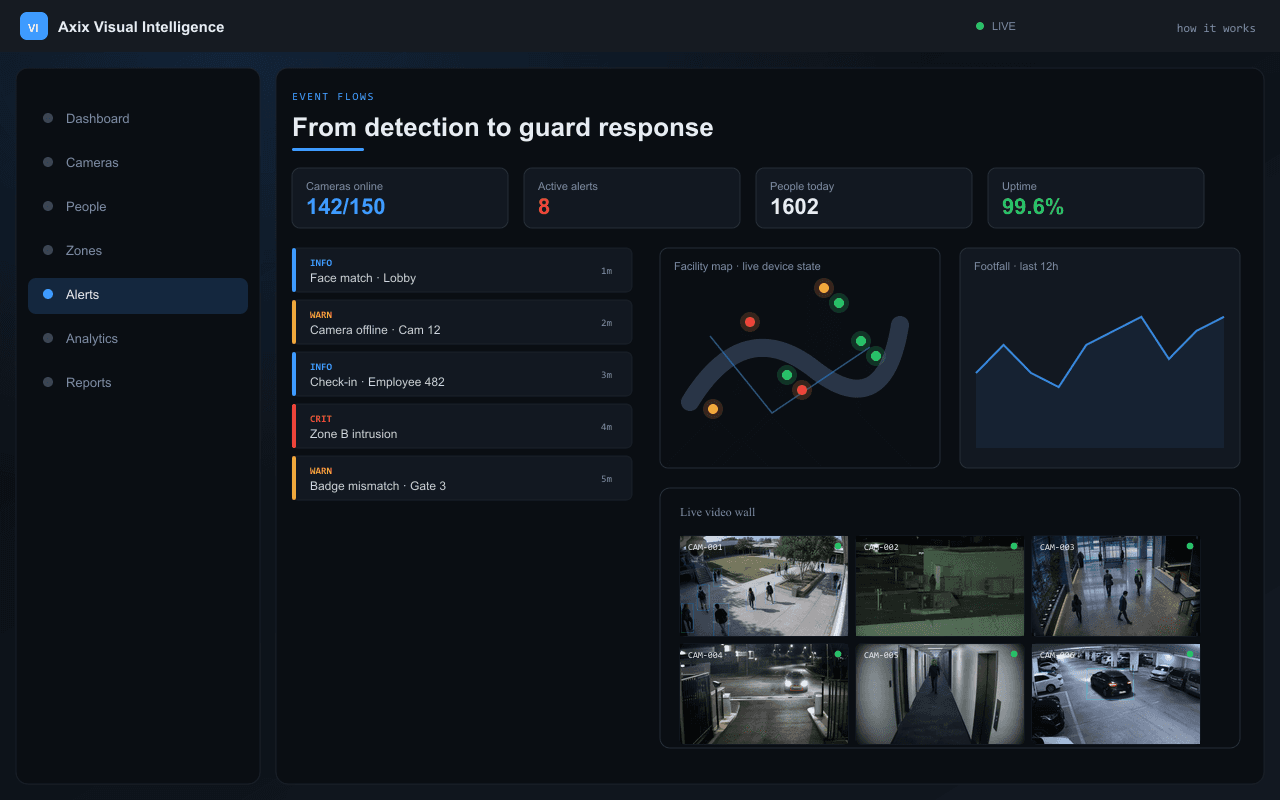This screenshot has width=1280, height=800.
Task: Click the "Axix Visual Intelligence" title text
Action: 141,27
